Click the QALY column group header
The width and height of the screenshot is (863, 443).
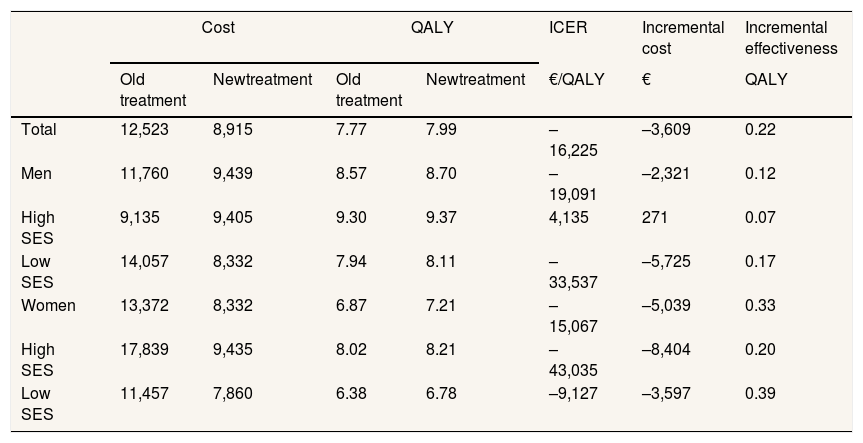tap(432, 28)
